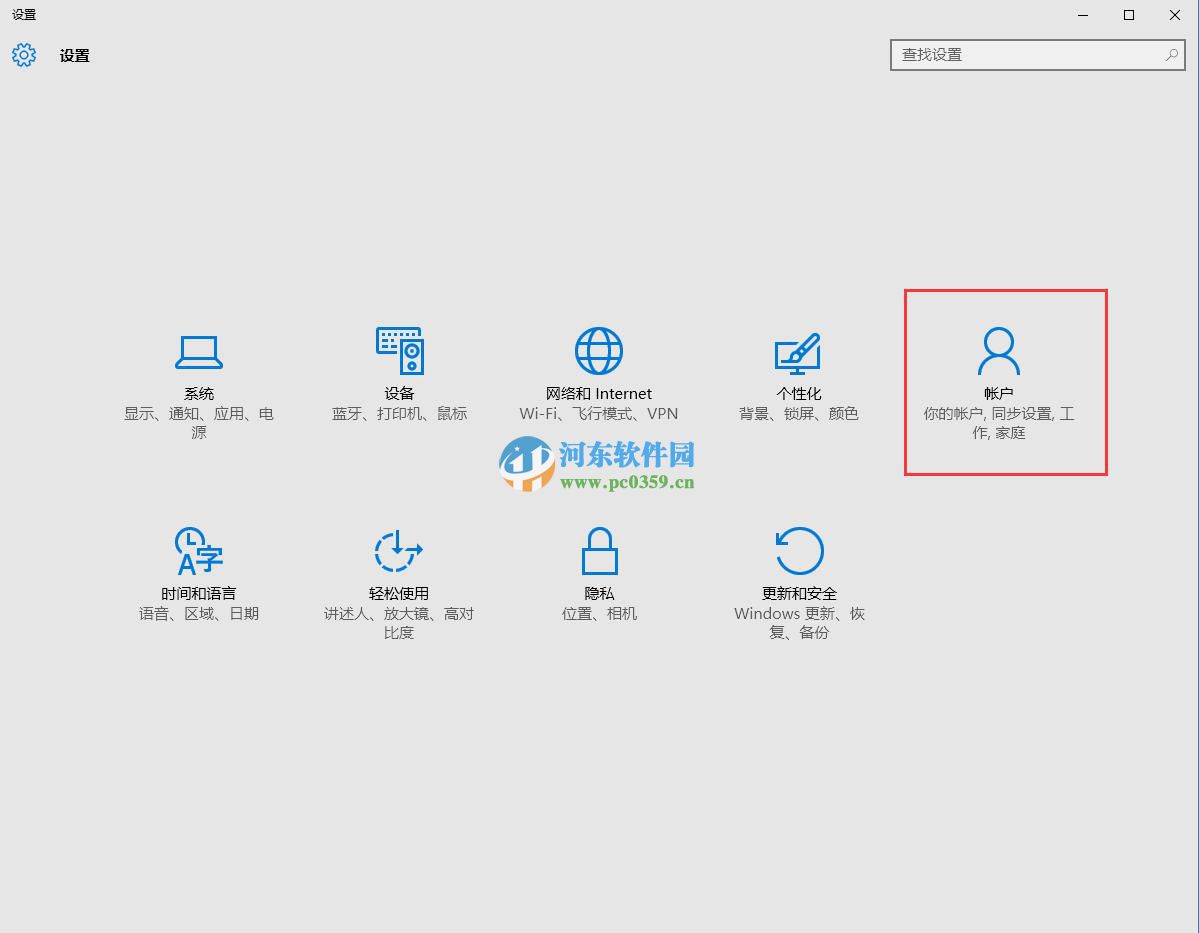Click the 设置 title in the header
Viewport: 1199px width, 933px height.
[x=75, y=55]
